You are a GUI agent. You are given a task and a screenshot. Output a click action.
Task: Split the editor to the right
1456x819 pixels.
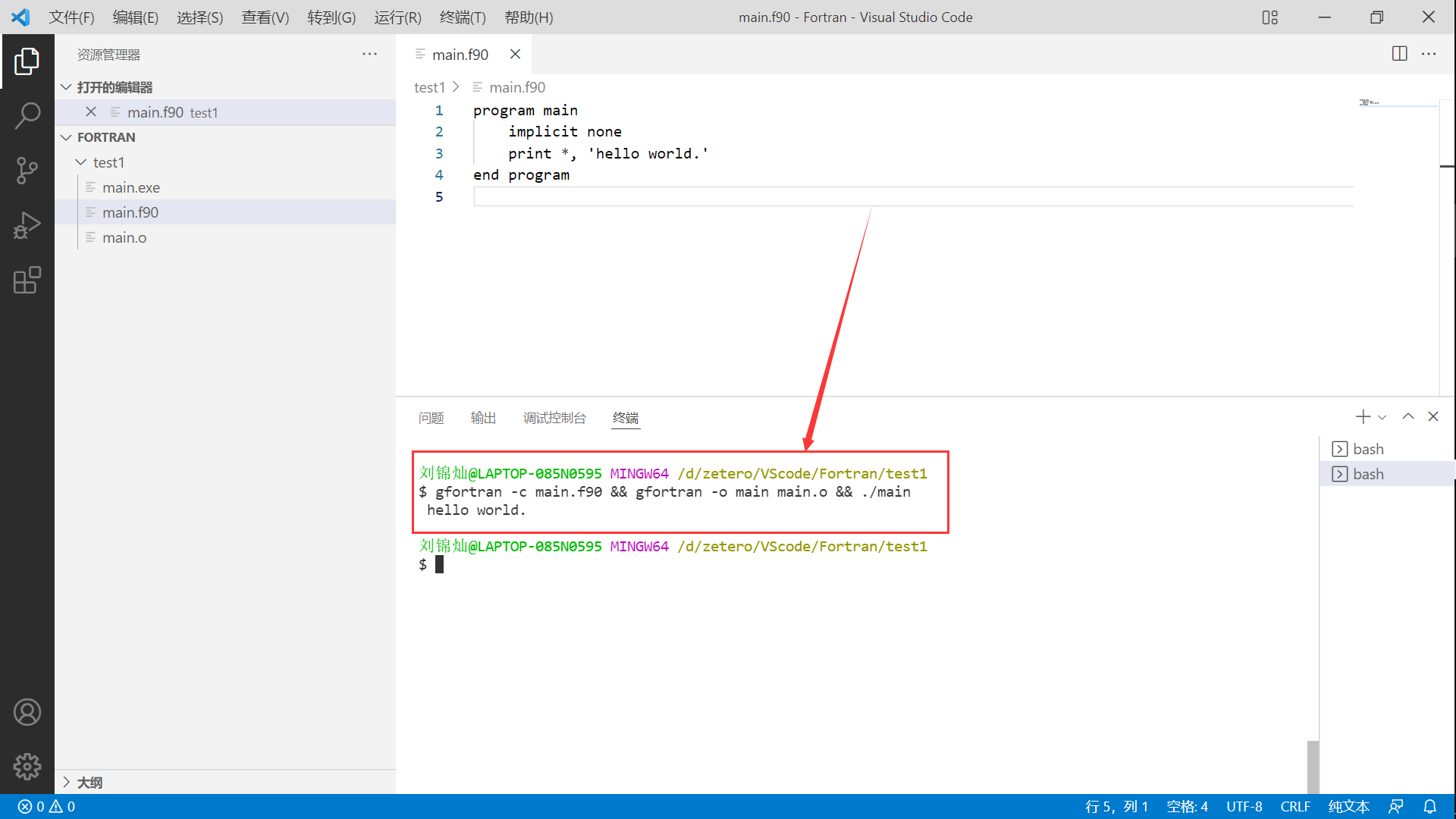point(1399,54)
